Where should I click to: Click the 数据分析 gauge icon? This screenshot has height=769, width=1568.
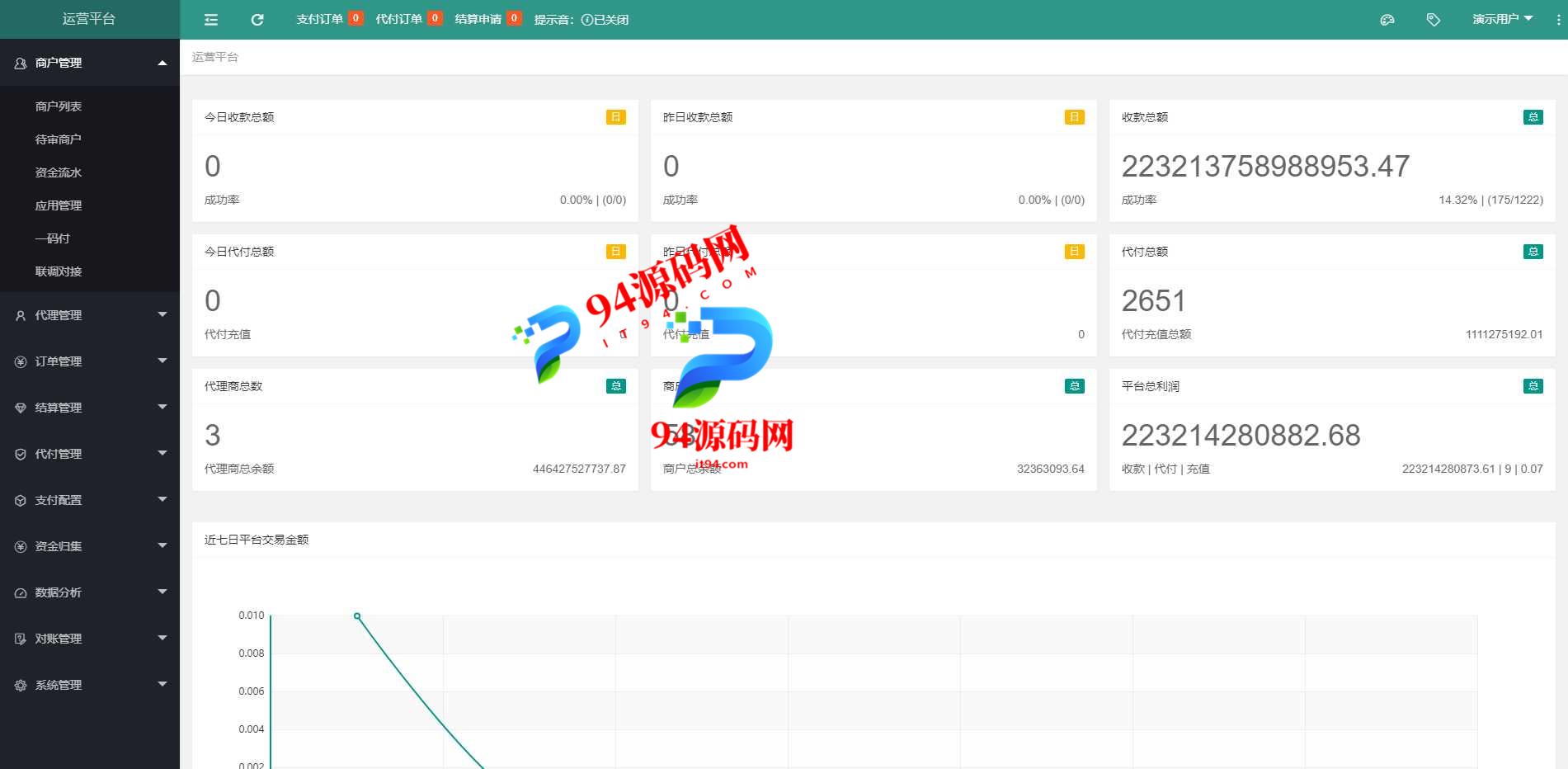pos(21,592)
